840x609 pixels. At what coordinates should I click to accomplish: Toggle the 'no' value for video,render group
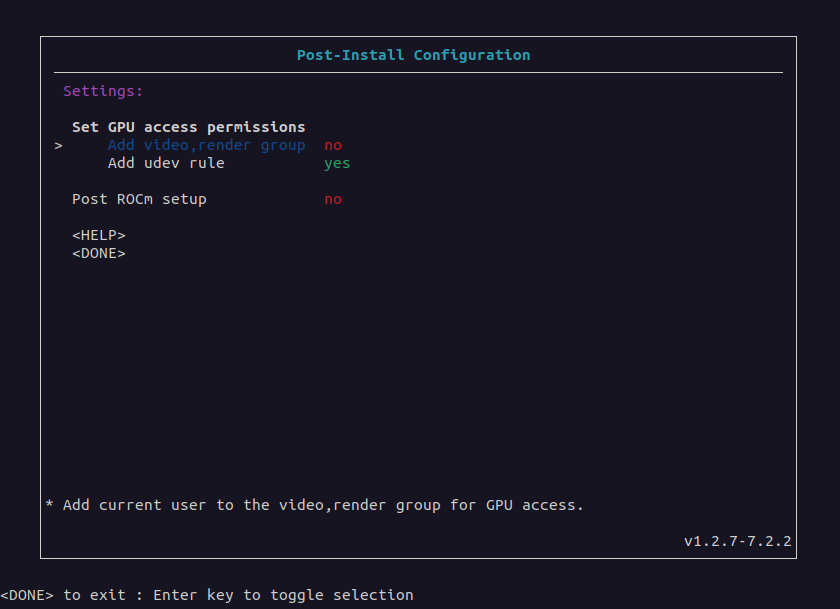332,145
